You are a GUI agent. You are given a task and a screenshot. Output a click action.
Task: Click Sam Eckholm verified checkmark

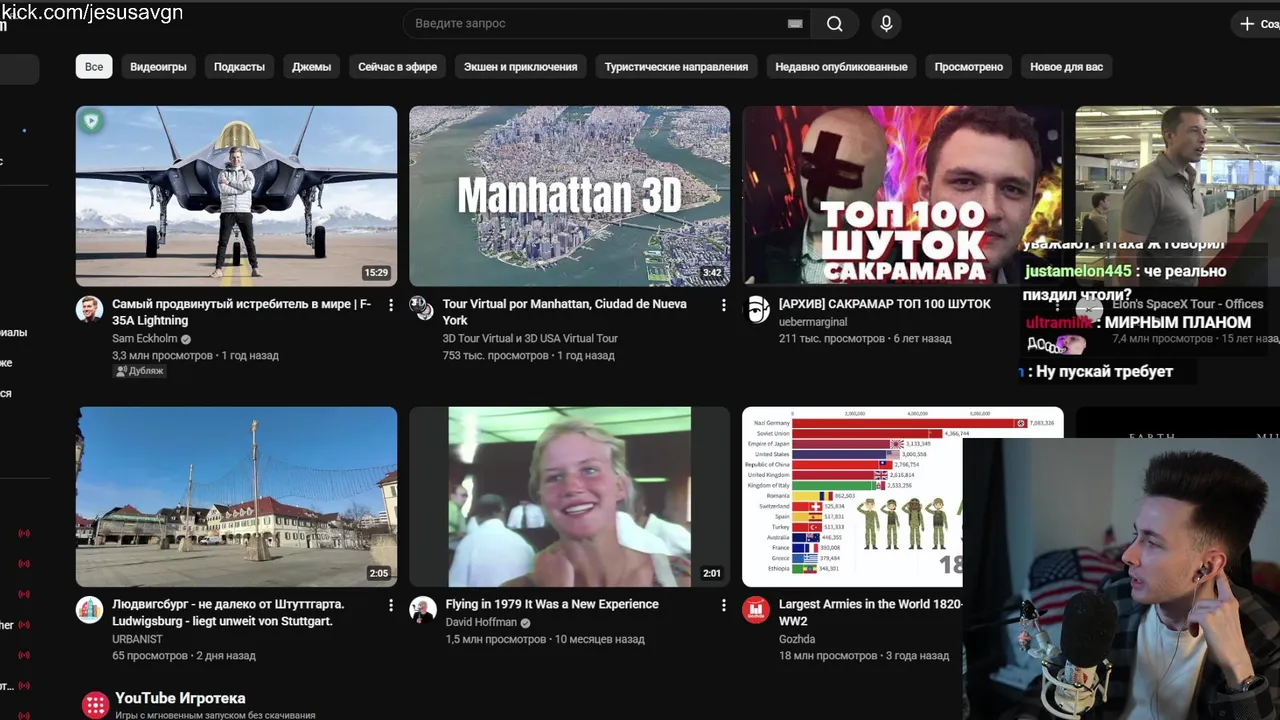pyautogui.click(x=186, y=339)
